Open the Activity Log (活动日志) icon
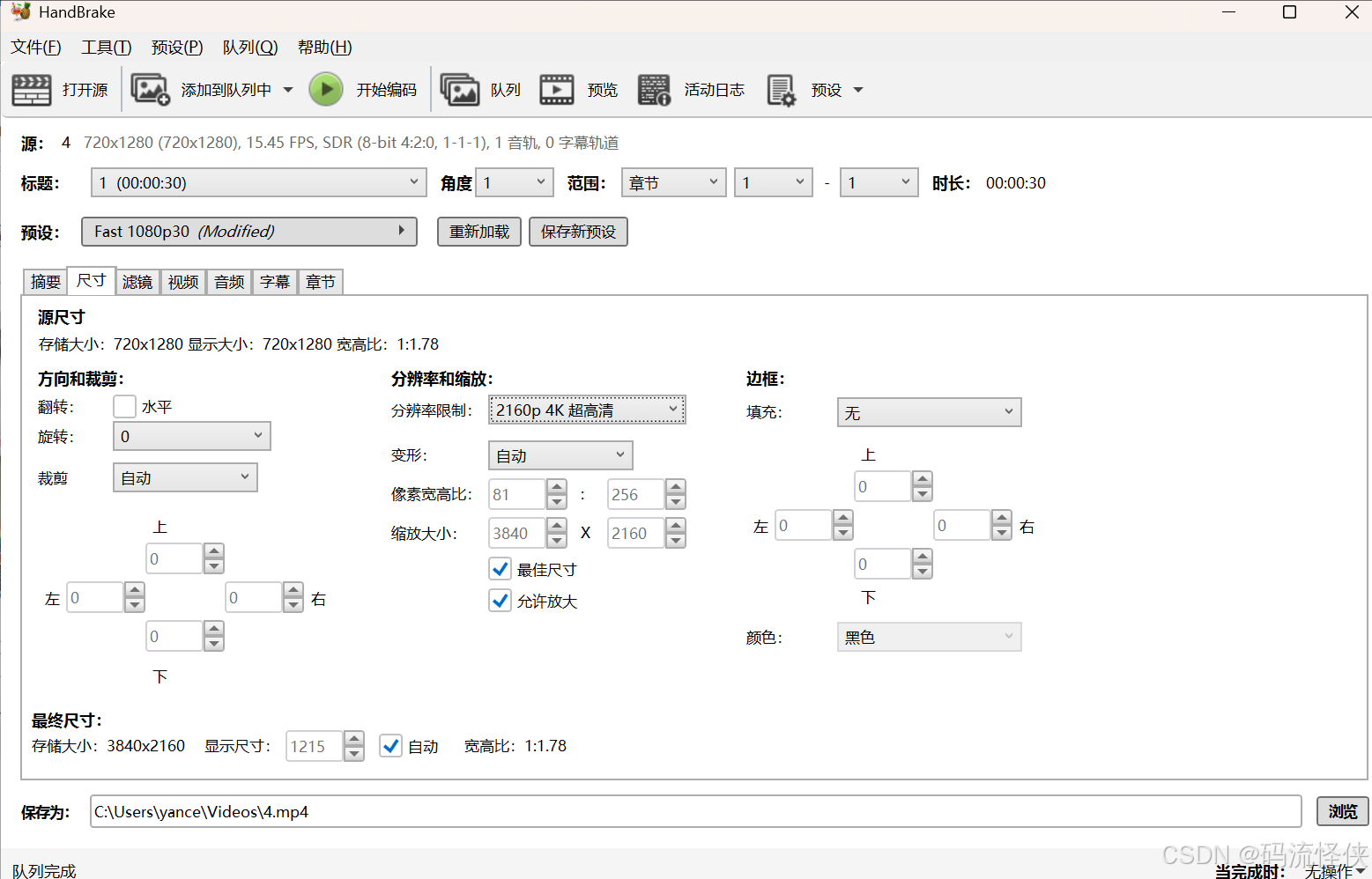Image resolution: width=1372 pixels, height=879 pixels. pyautogui.click(x=654, y=90)
